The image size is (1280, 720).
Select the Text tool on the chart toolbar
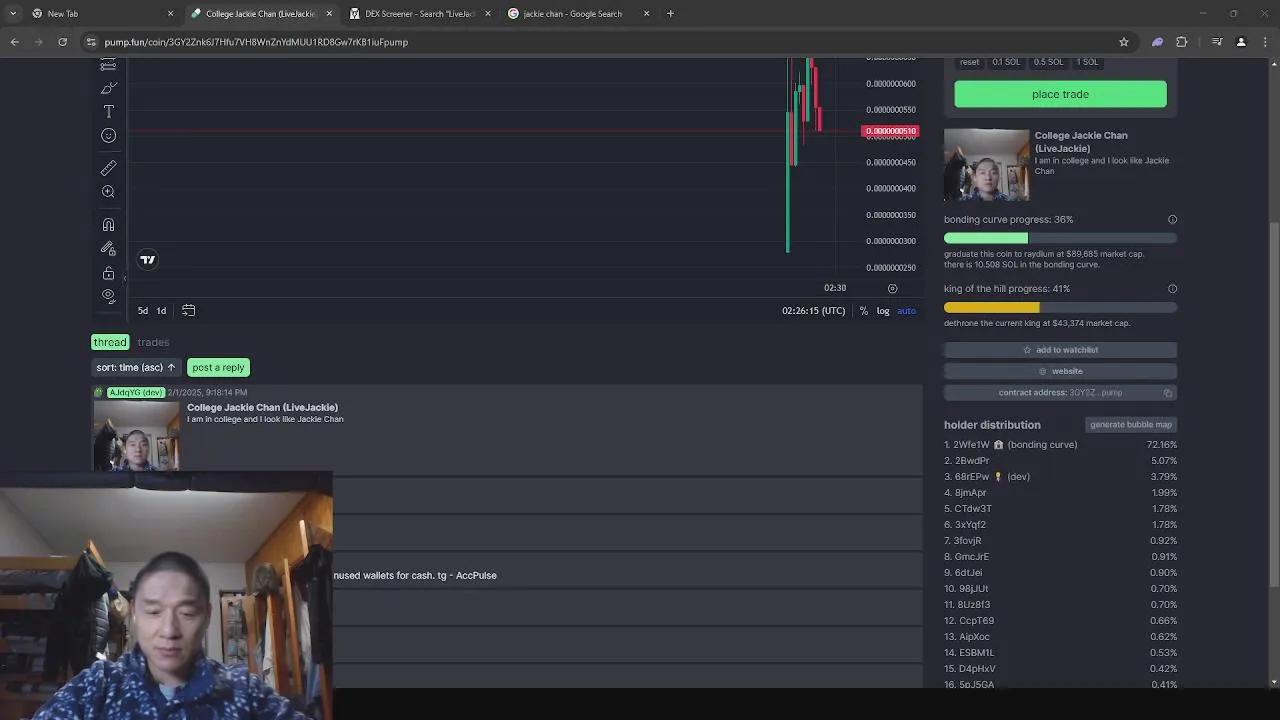[109, 111]
